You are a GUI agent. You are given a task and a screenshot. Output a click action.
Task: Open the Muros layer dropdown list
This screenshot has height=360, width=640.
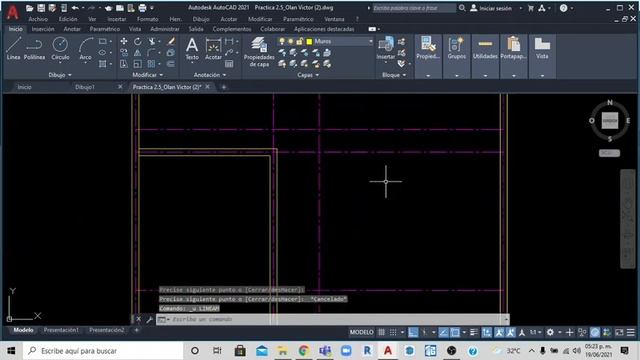[371, 41]
